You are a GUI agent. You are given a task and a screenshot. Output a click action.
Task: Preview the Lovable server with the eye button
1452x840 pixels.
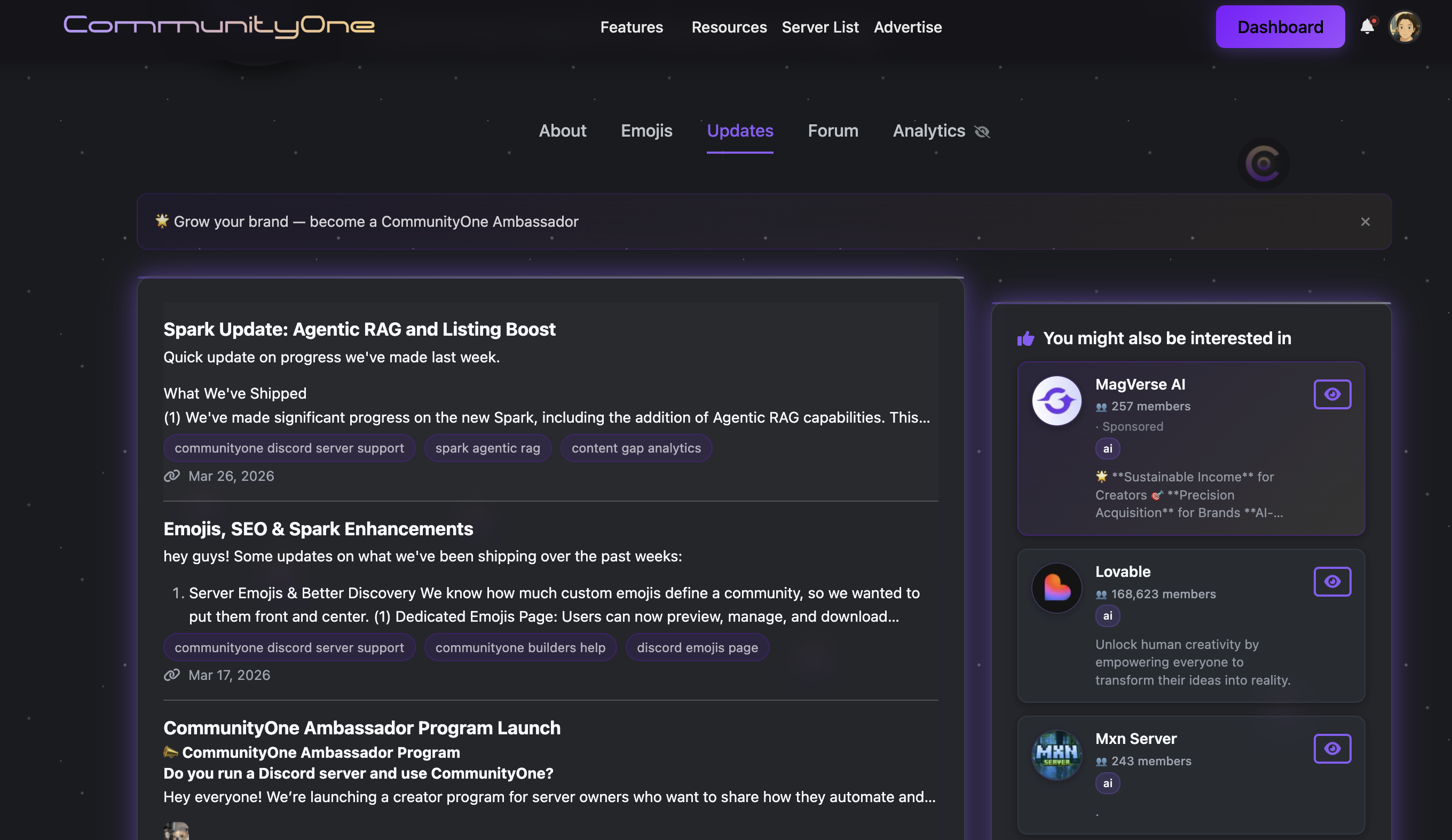1332,581
